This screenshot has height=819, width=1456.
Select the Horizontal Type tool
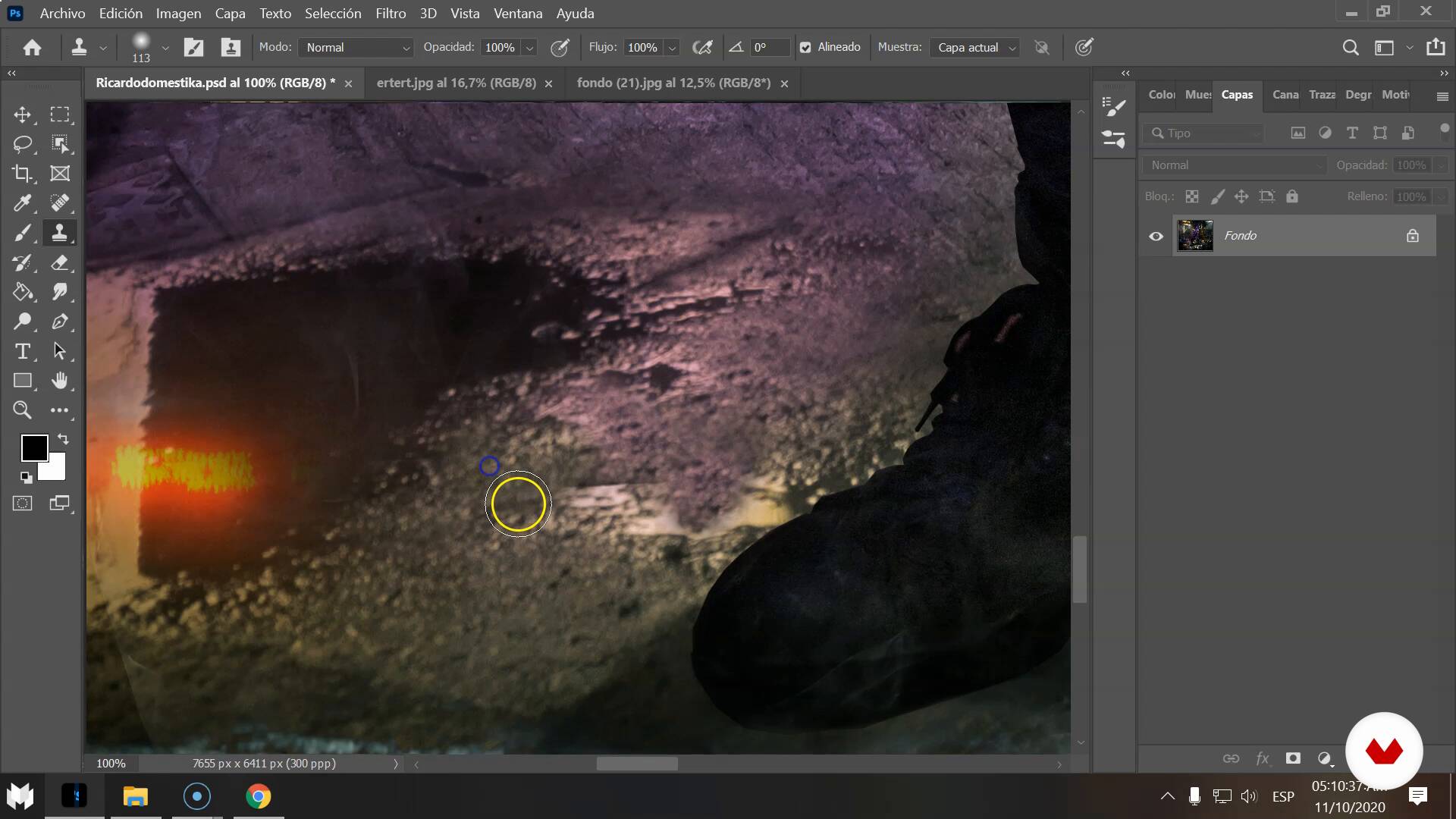click(22, 351)
